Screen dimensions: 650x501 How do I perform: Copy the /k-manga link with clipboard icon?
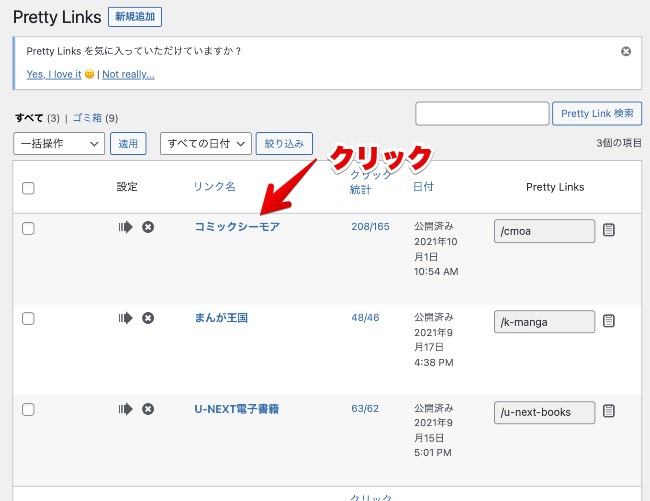click(x=609, y=321)
